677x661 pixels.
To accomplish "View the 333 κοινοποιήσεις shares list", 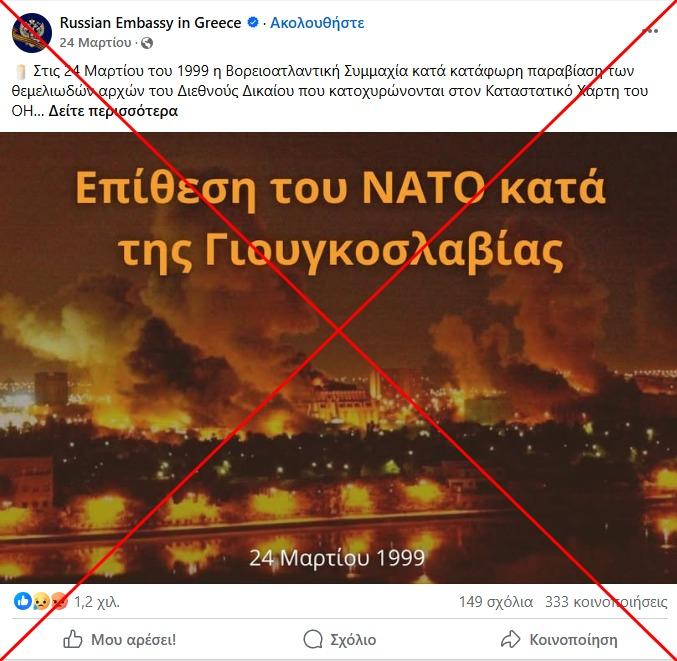I will [x=606, y=601].
